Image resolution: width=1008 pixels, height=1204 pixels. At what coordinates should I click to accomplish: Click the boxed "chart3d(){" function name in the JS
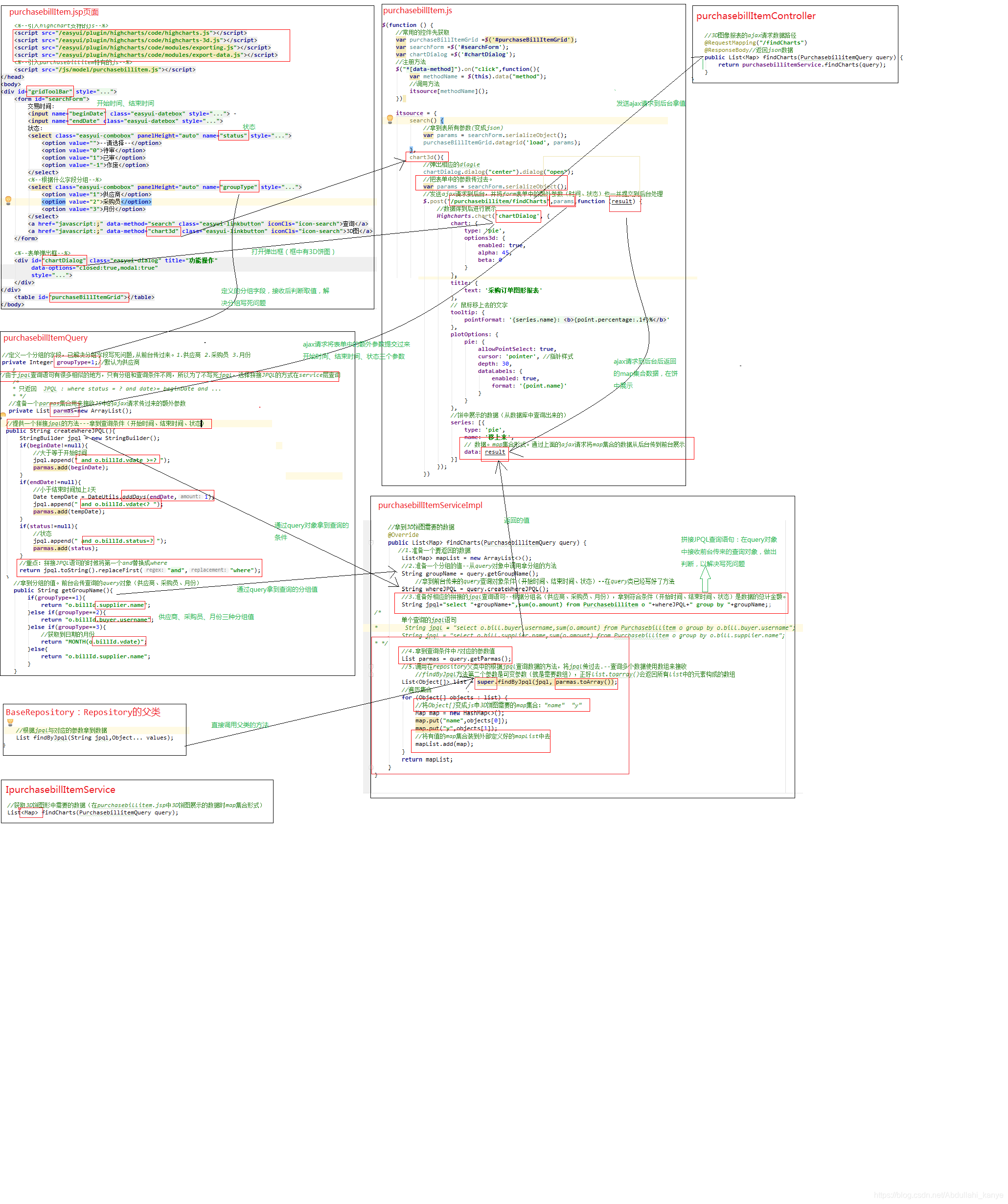(x=426, y=157)
